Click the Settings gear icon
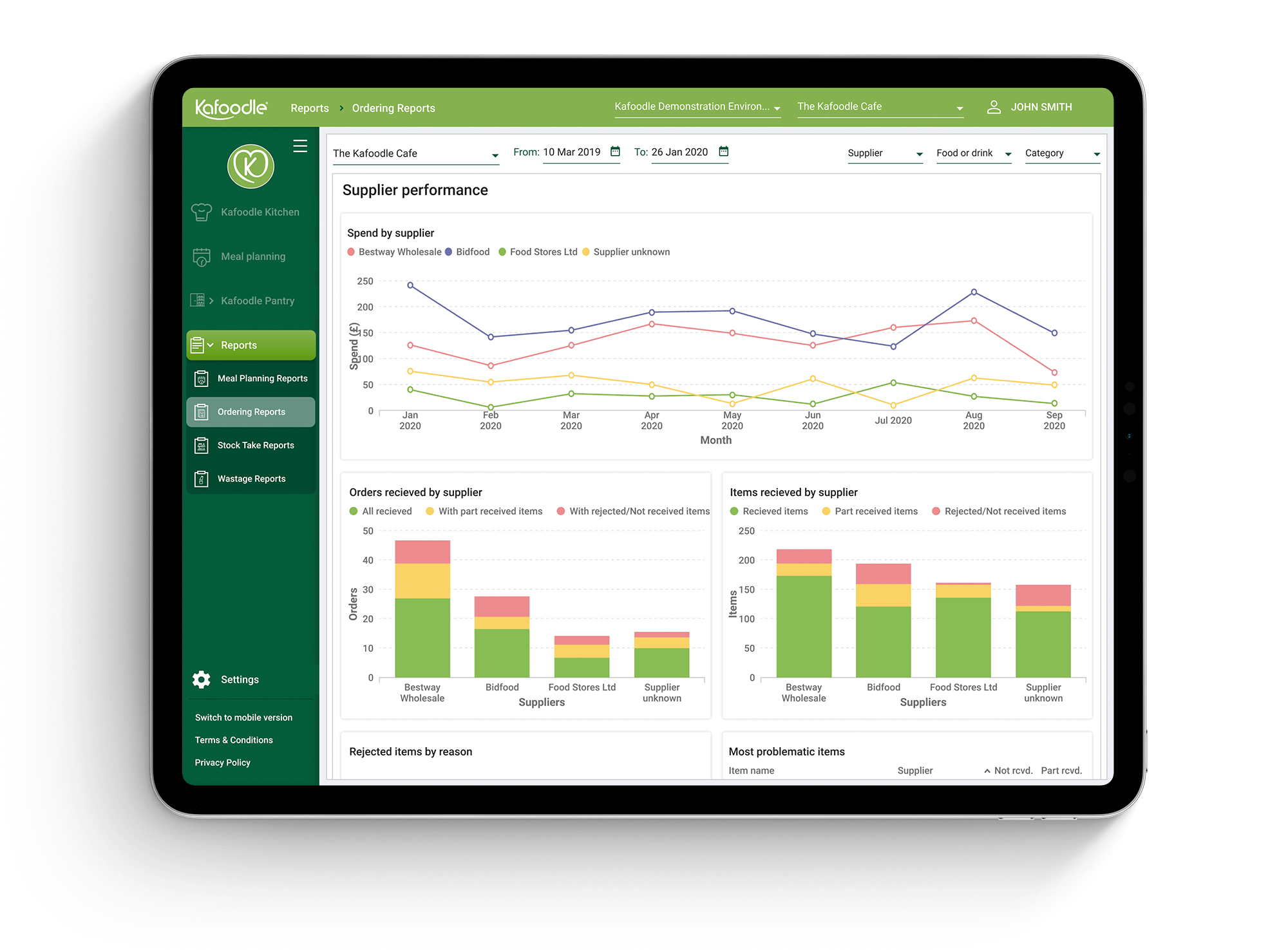The width and height of the screenshot is (1288, 950). click(202, 679)
